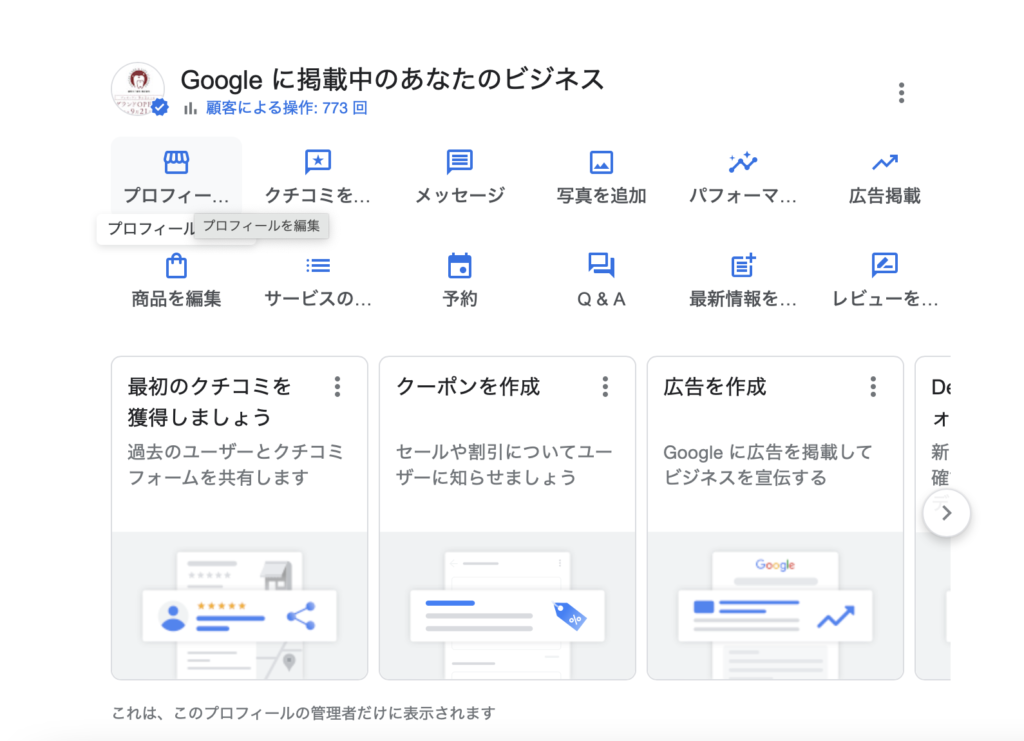Click the review request pencil icon
The width and height of the screenshot is (1024, 741).
[x=884, y=266]
